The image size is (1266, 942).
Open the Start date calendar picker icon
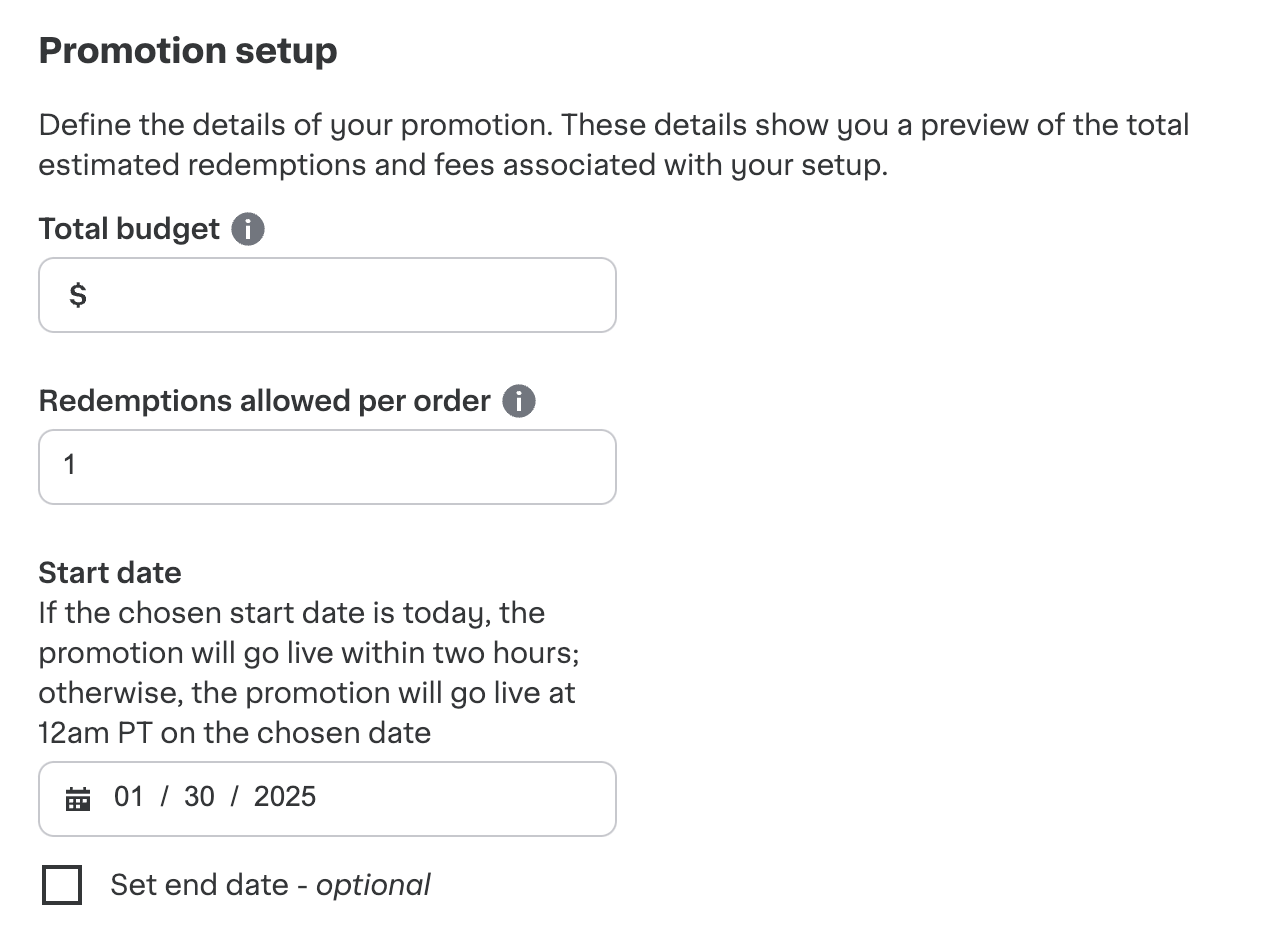[x=78, y=798]
